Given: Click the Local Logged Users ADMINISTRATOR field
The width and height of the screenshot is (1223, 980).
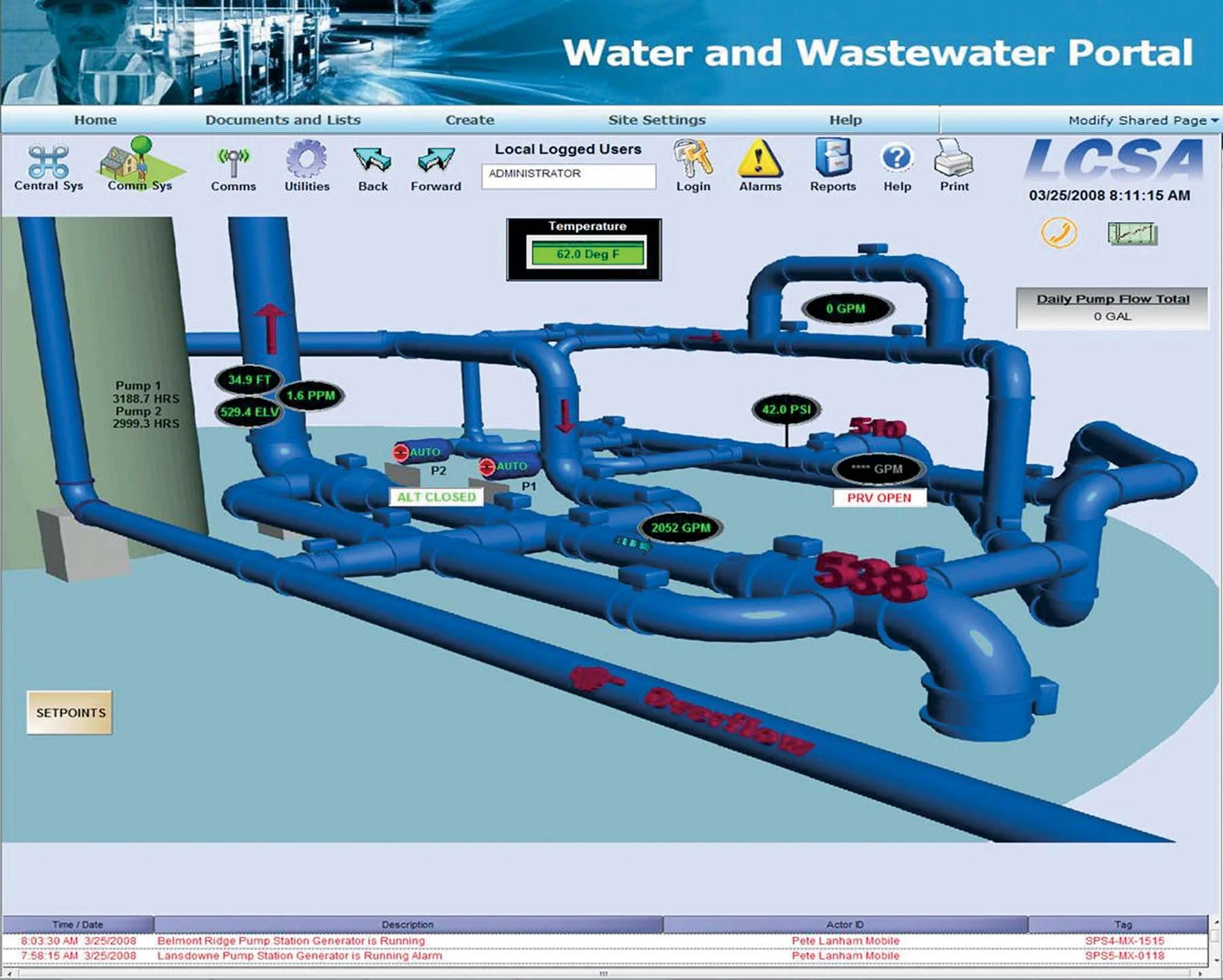Looking at the screenshot, I should (x=568, y=175).
